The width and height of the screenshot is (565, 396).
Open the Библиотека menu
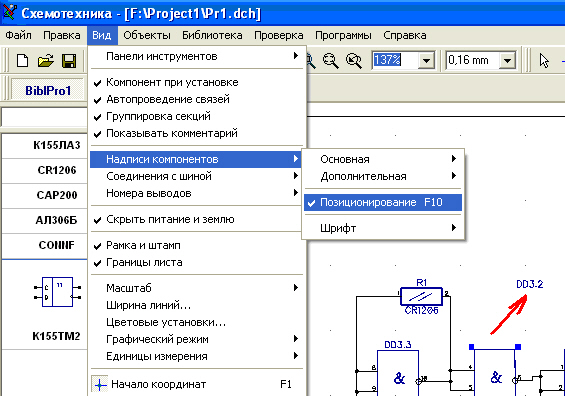[212, 35]
